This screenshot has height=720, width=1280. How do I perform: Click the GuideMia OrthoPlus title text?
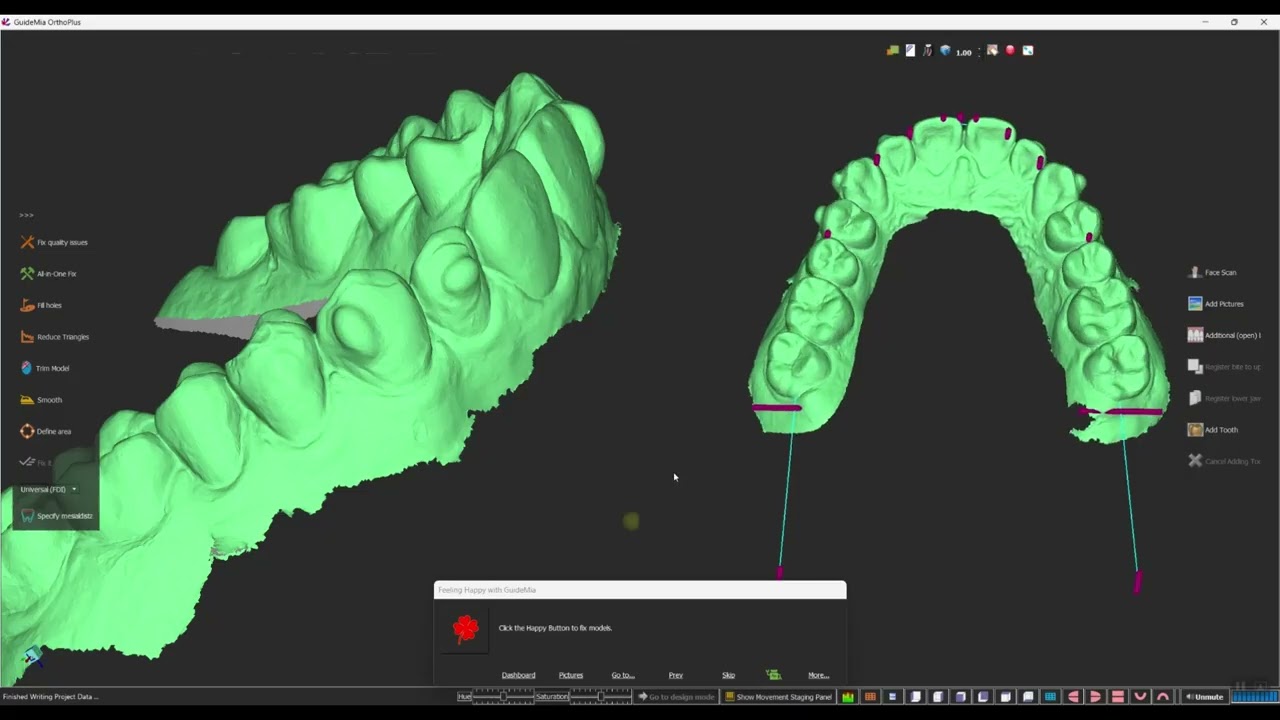click(x=47, y=22)
